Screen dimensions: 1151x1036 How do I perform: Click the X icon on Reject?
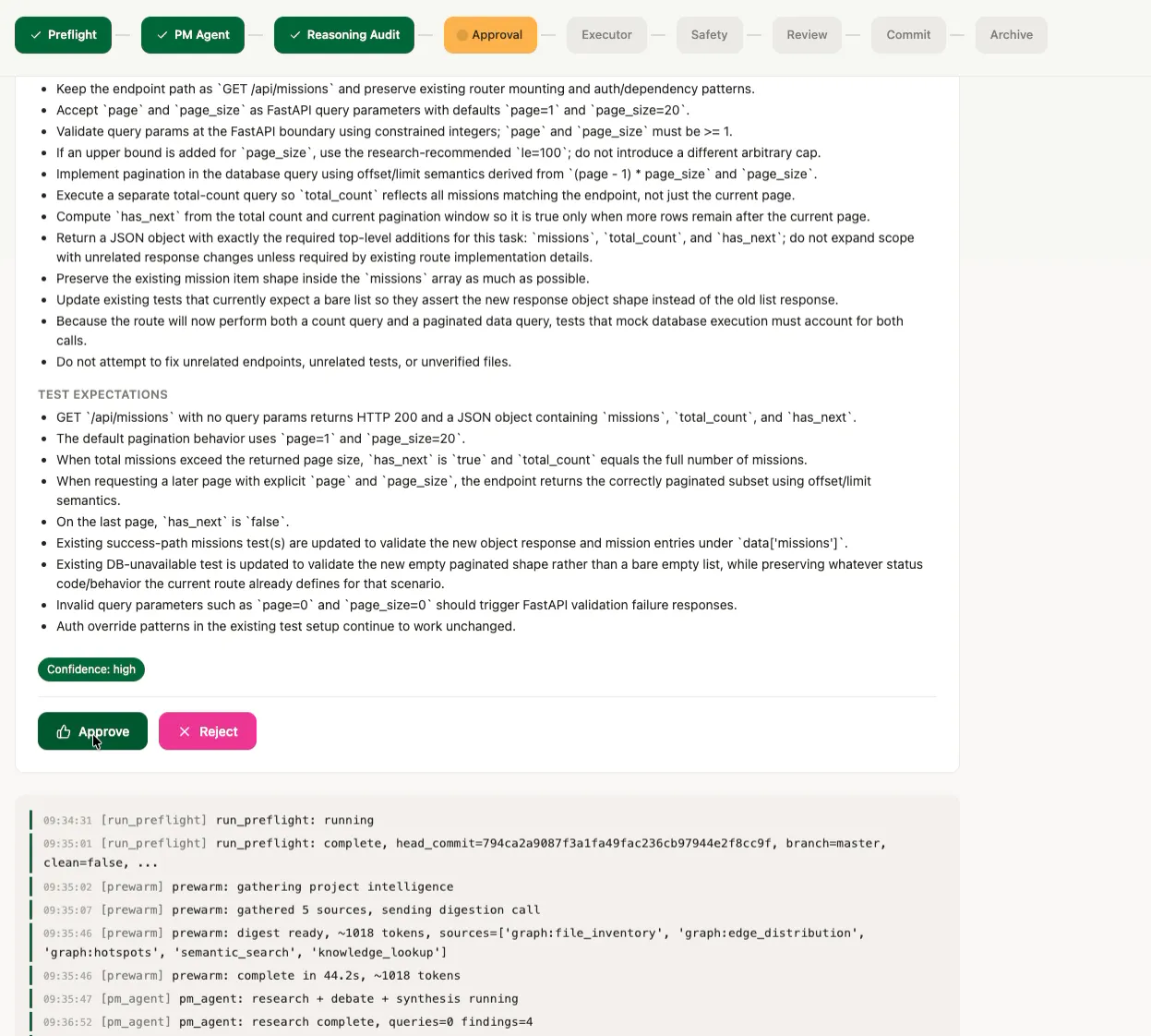pyautogui.click(x=185, y=731)
